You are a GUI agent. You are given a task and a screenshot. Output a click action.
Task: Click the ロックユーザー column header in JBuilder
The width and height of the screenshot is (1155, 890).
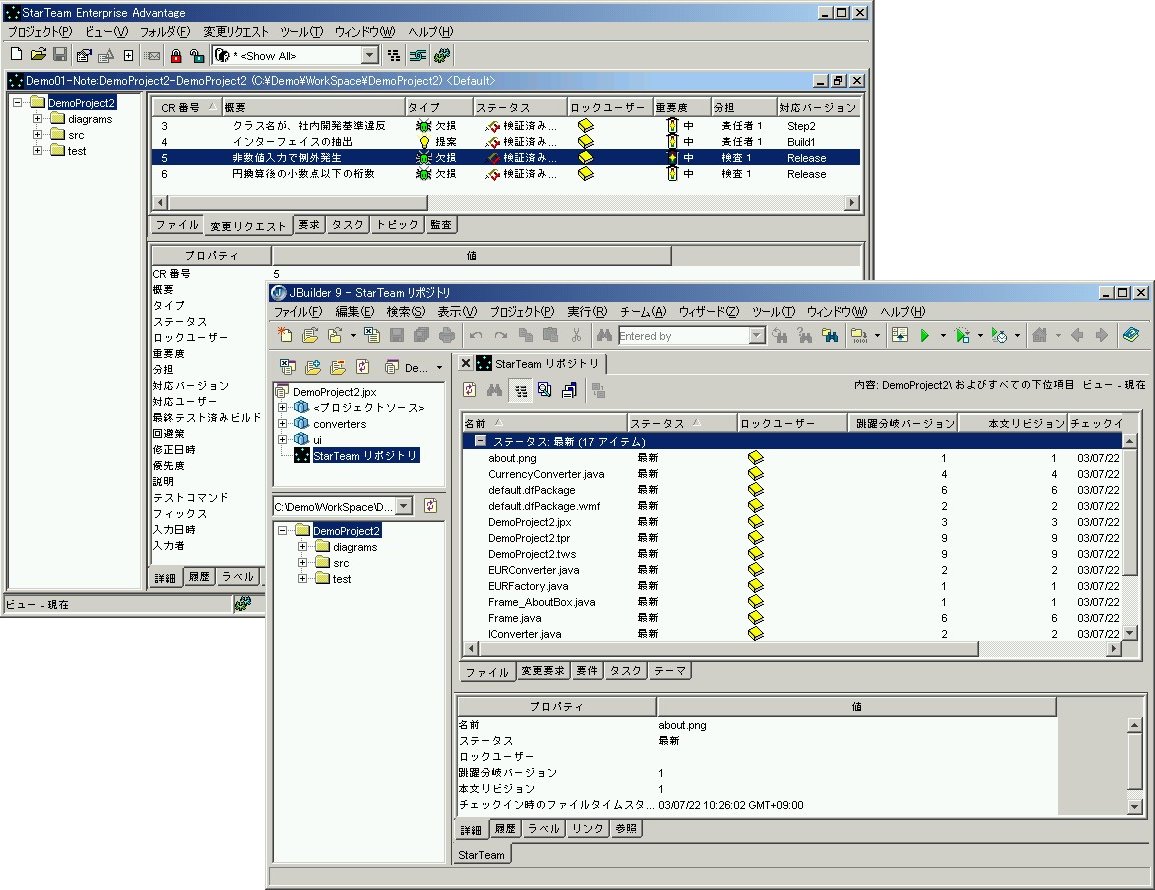[792, 423]
